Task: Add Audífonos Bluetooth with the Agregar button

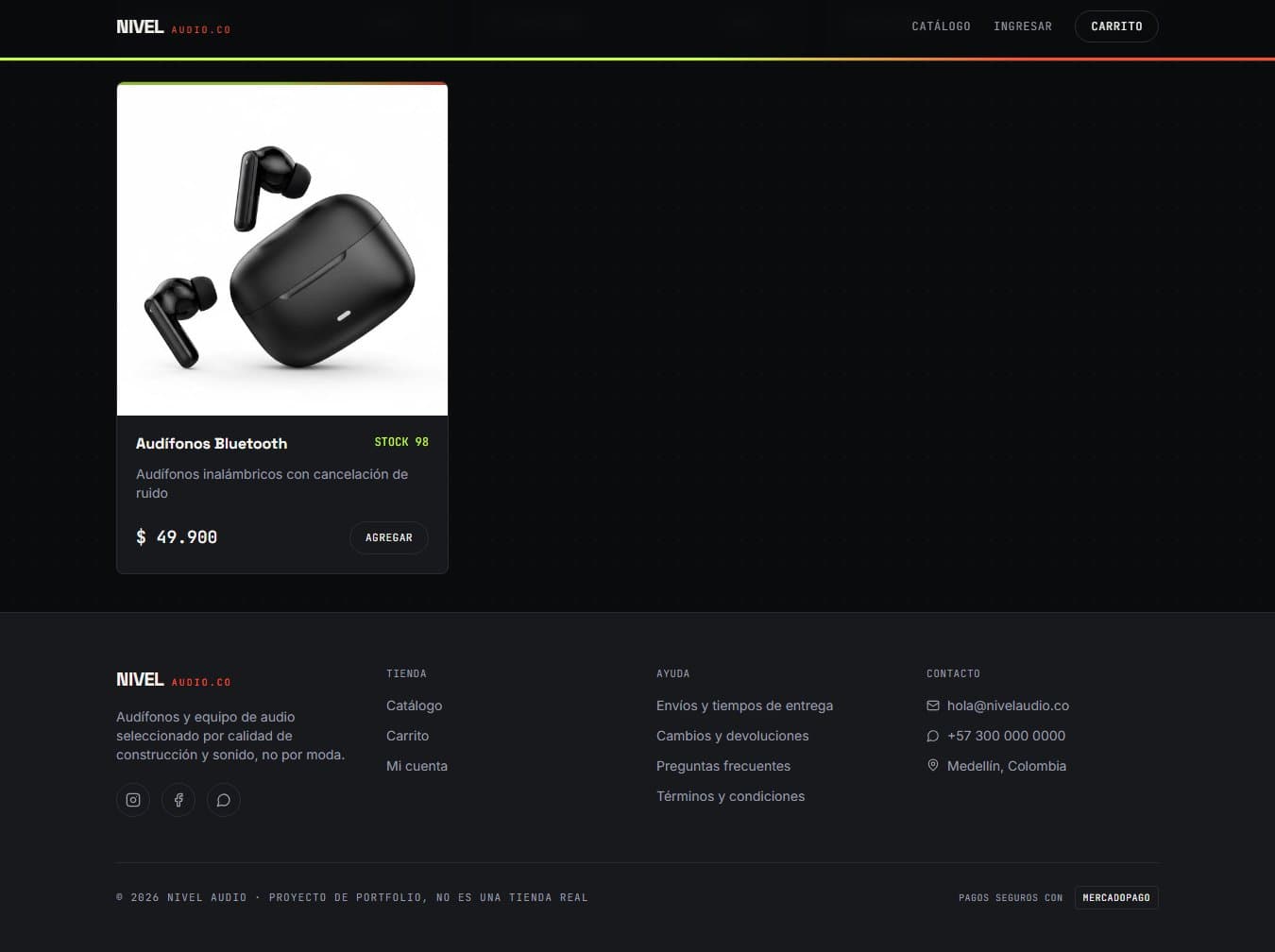Action: pos(389,537)
